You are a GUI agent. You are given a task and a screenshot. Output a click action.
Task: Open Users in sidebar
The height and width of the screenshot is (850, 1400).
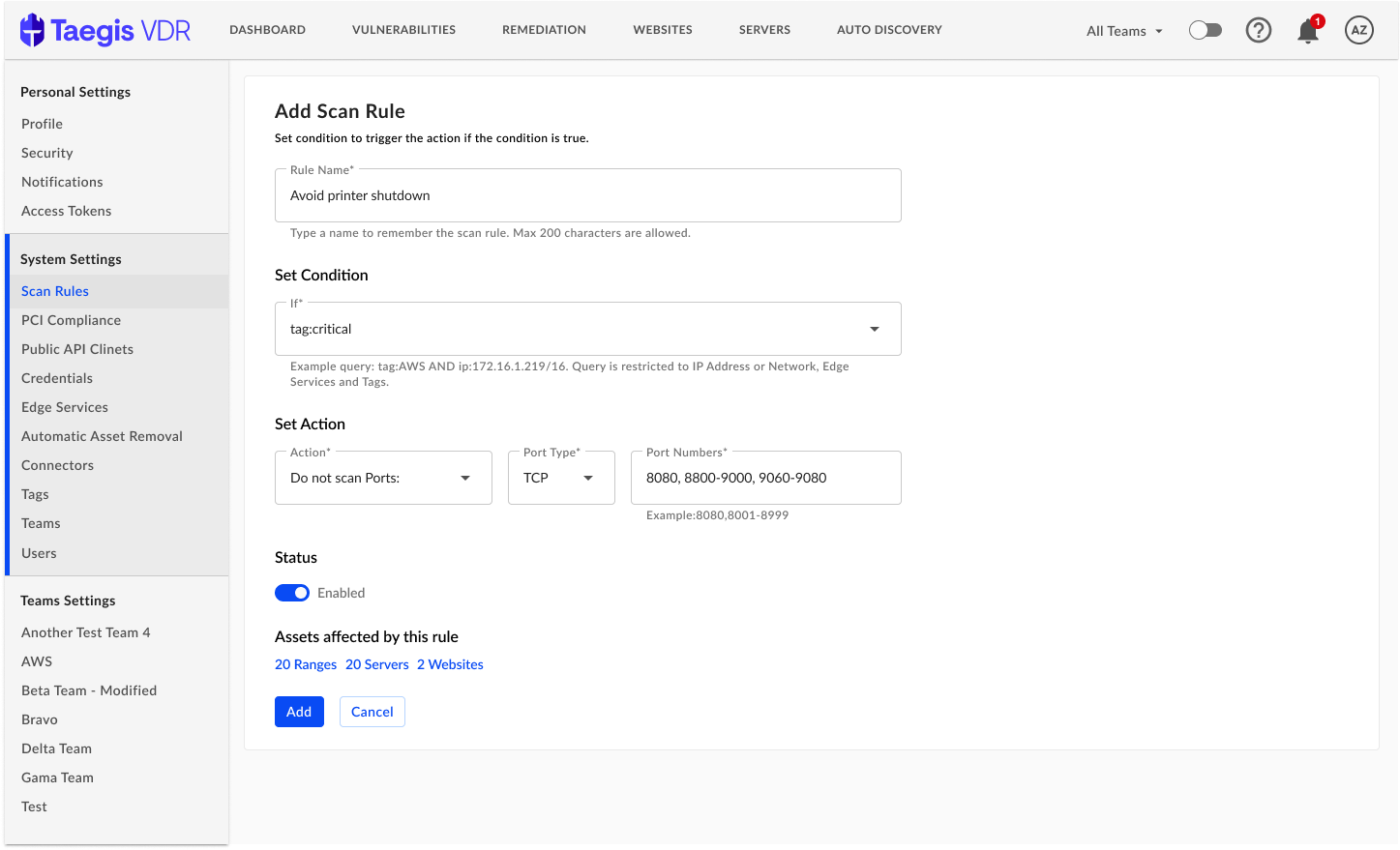click(x=39, y=553)
